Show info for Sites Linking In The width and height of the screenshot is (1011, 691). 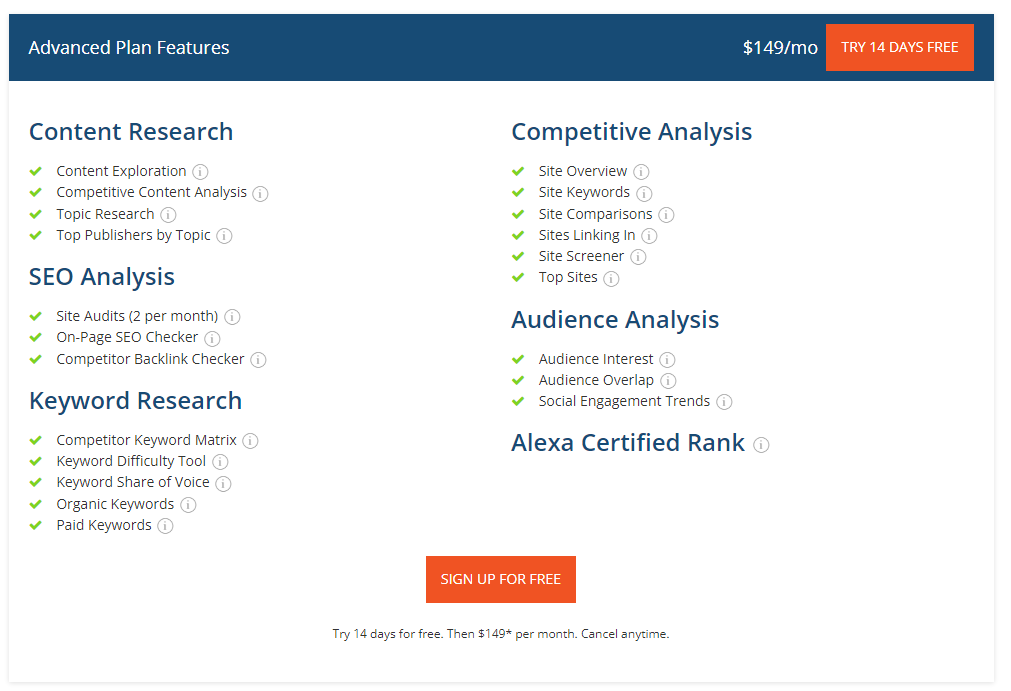pyautogui.click(x=649, y=236)
